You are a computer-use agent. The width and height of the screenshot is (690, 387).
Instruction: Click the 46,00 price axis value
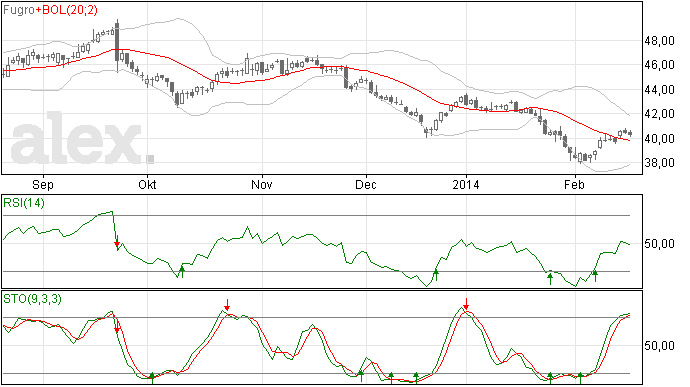pyautogui.click(x=659, y=65)
